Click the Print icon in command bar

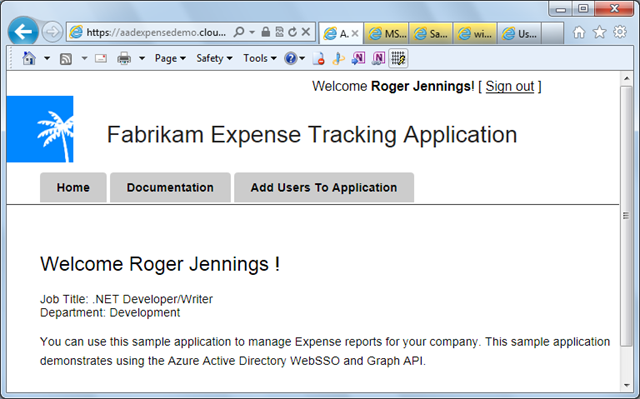click(x=124, y=58)
